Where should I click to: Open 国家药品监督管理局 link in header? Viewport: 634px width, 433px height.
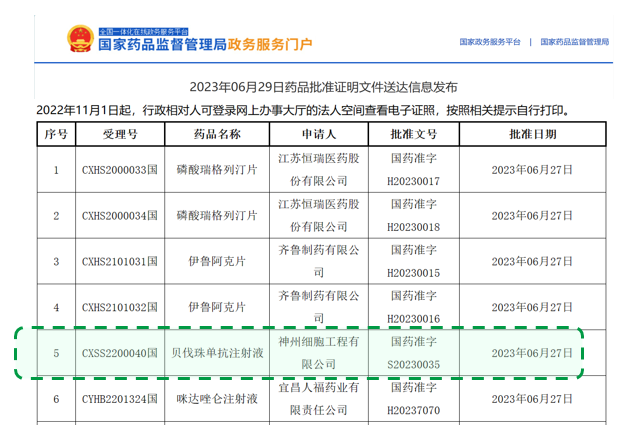tap(575, 42)
